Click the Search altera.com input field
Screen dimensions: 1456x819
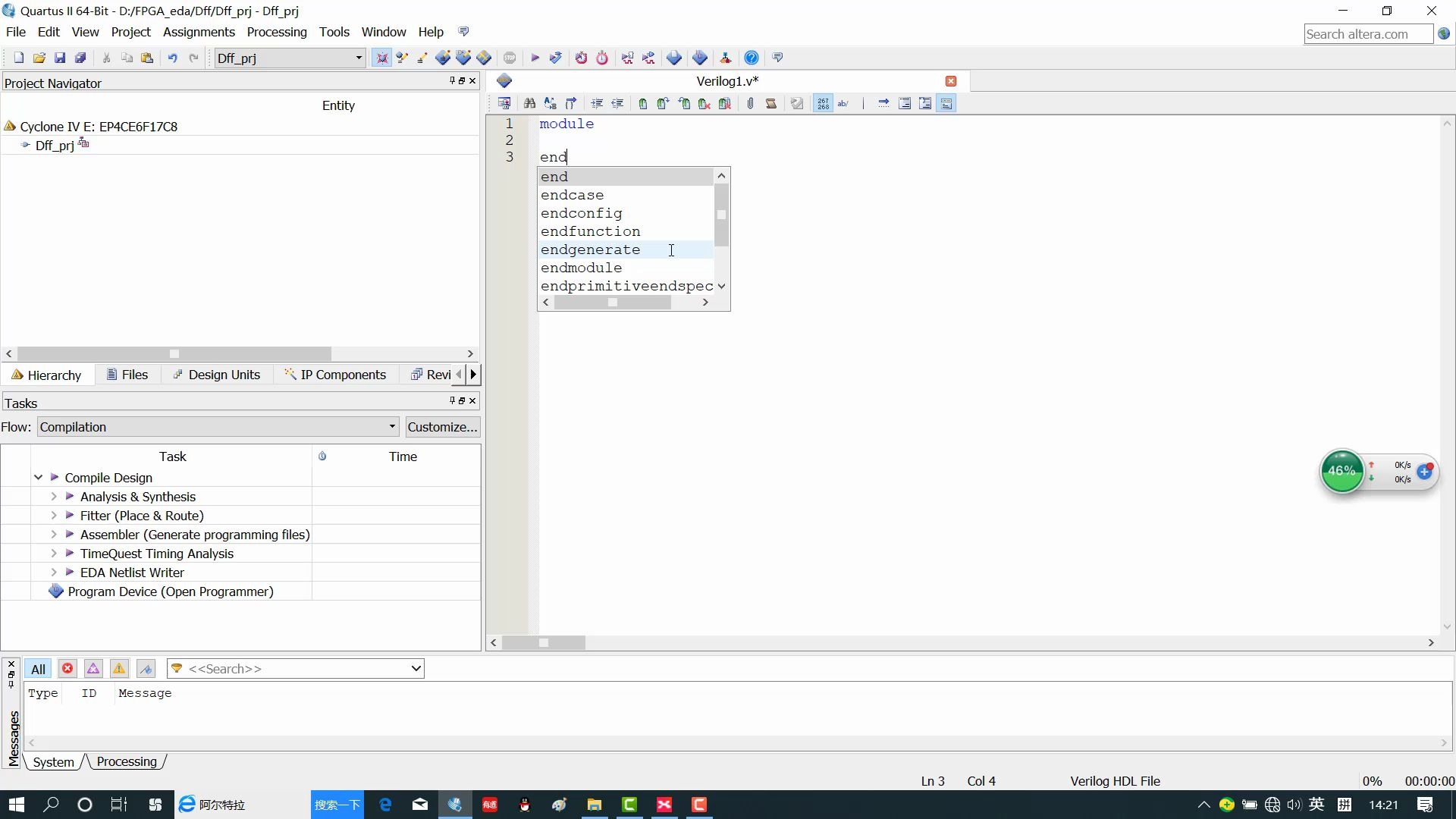[x=1369, y=34]
